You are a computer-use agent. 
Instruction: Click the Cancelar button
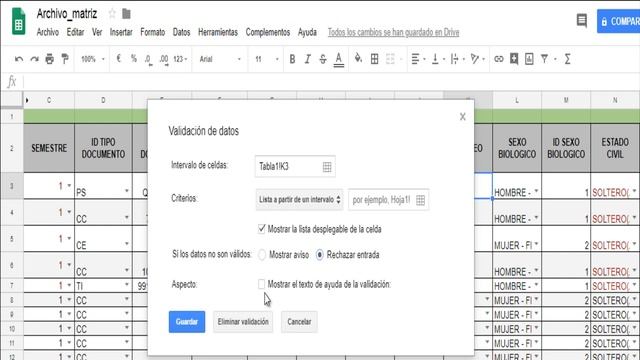click(x=299, y=322)
